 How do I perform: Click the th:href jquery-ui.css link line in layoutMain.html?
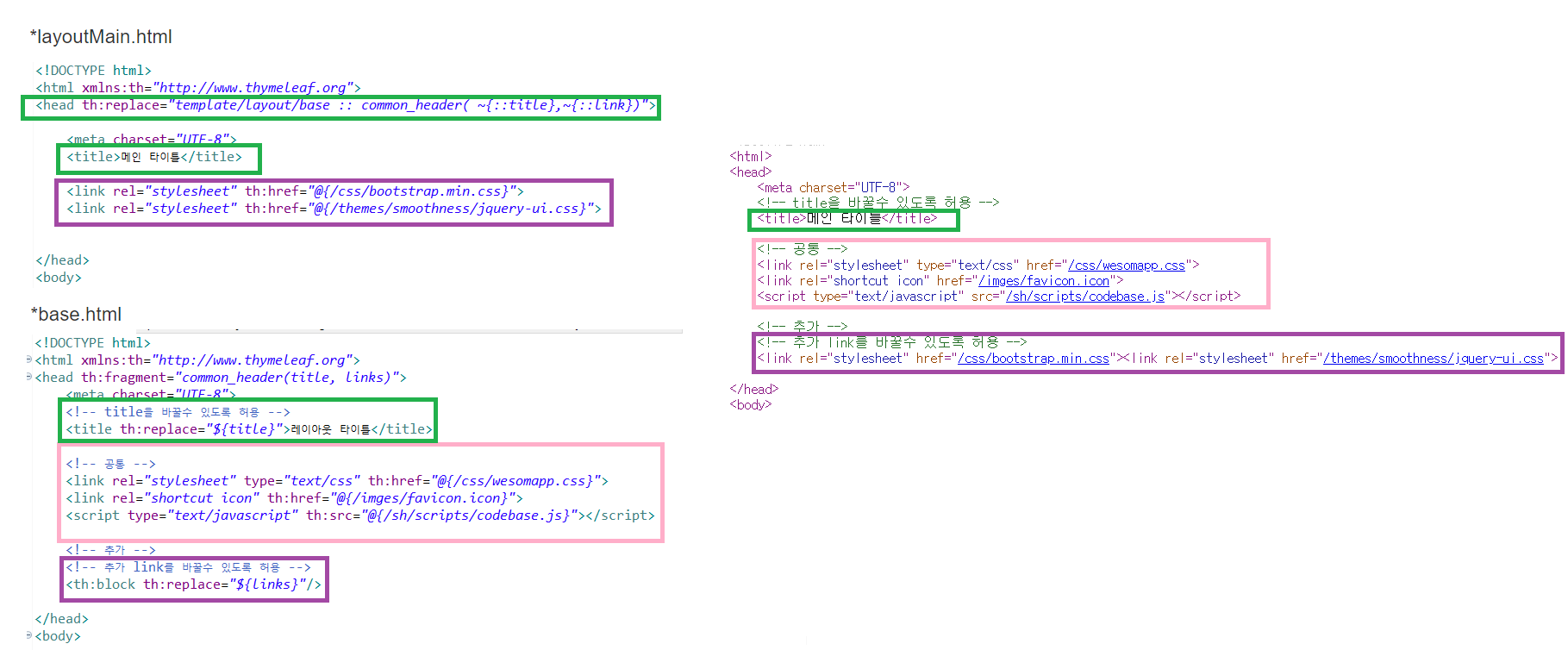pyautogui.click(x=334, y=209)
